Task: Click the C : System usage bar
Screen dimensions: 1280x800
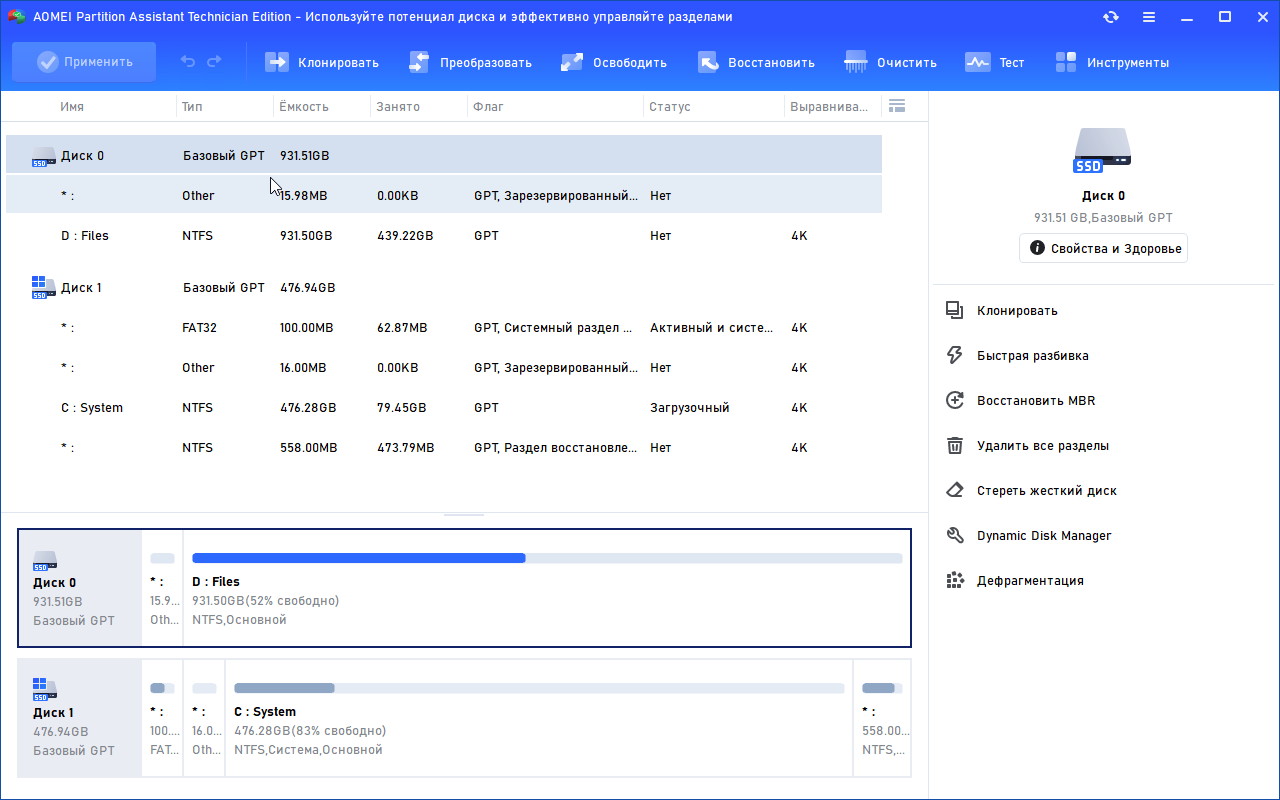Action: point(539,688)
